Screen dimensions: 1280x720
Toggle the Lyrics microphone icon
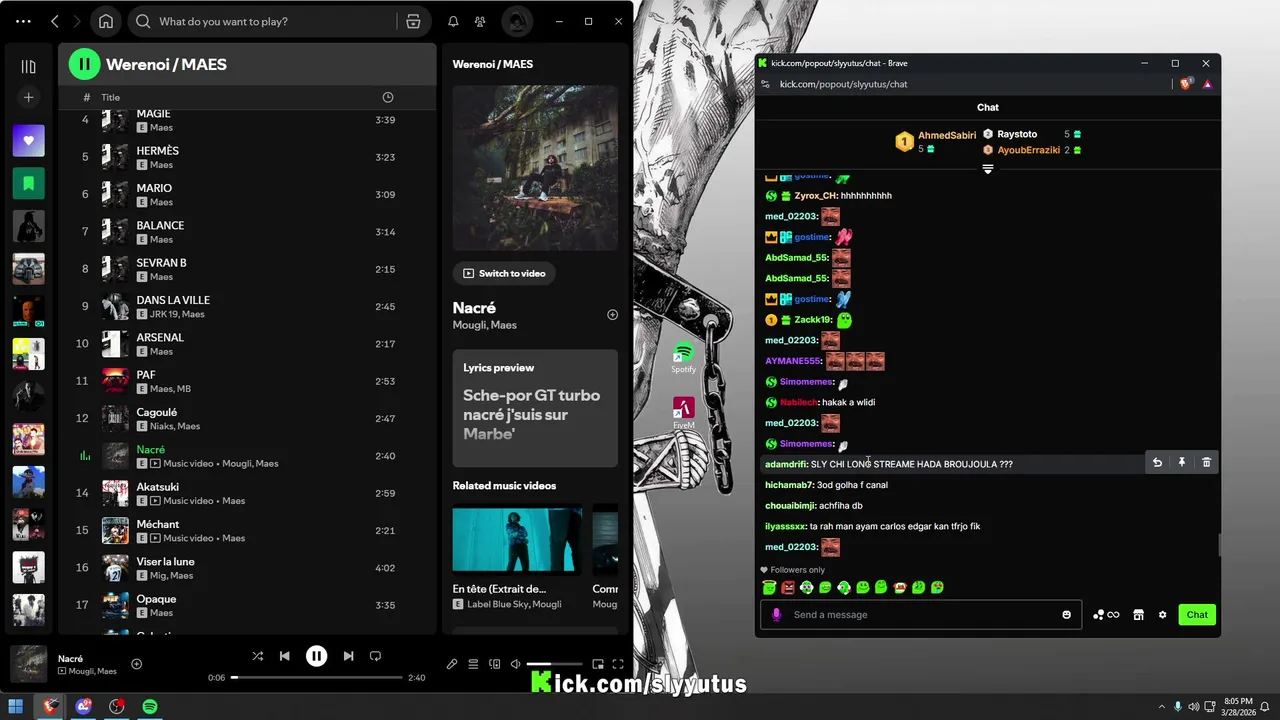(452, 664)
